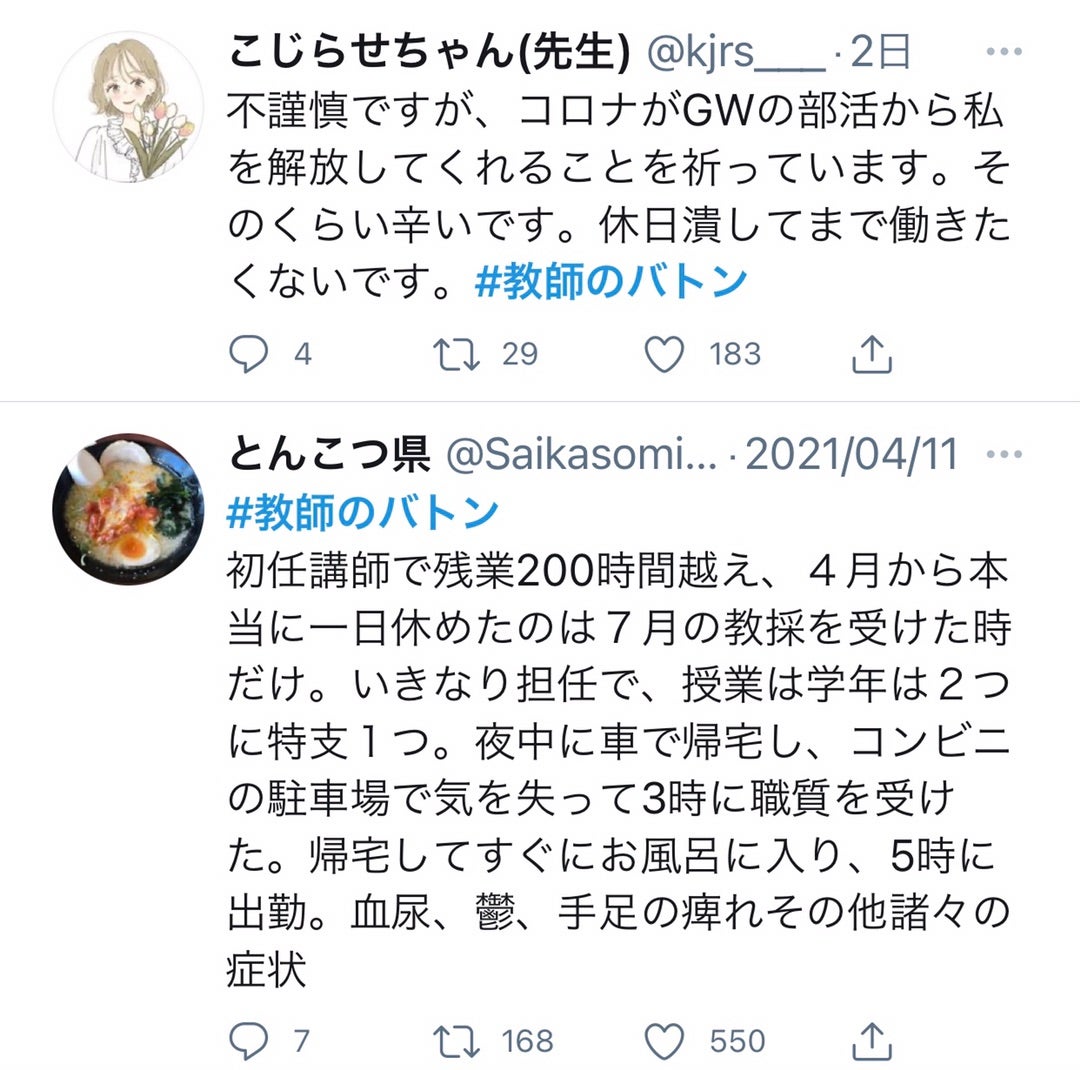Image resolution: width=1080 pixels, height=1070 pixels.
Task: Like the tweet with 550 likes
Action: [664, 1040]
